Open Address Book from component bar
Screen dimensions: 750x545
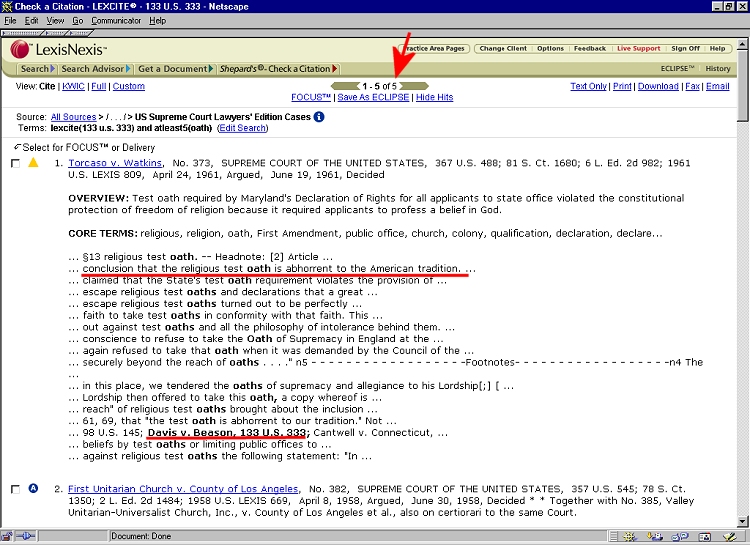[705, 537]
